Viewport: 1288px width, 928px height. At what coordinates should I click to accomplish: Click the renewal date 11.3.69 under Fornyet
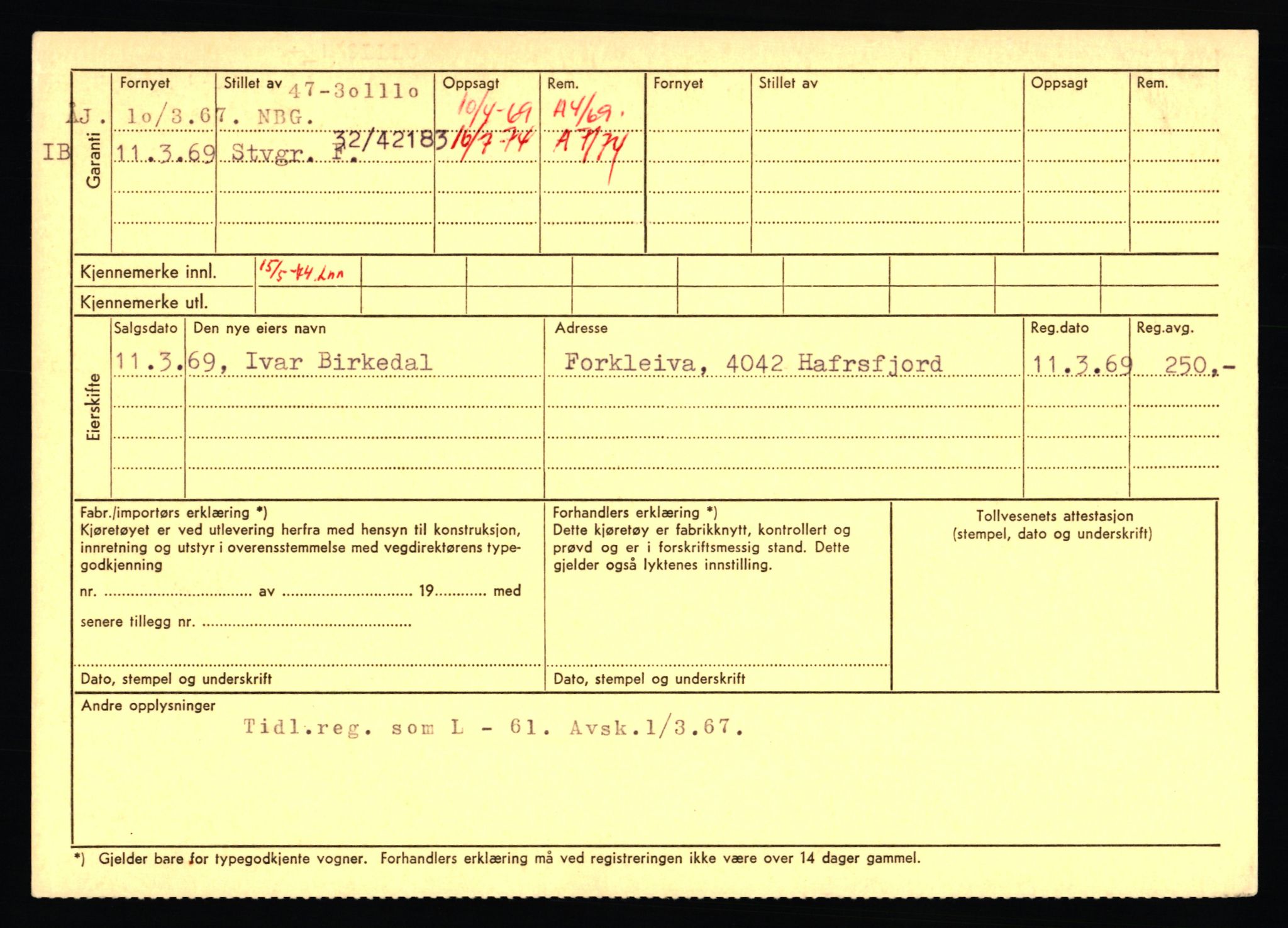[165, 153]
